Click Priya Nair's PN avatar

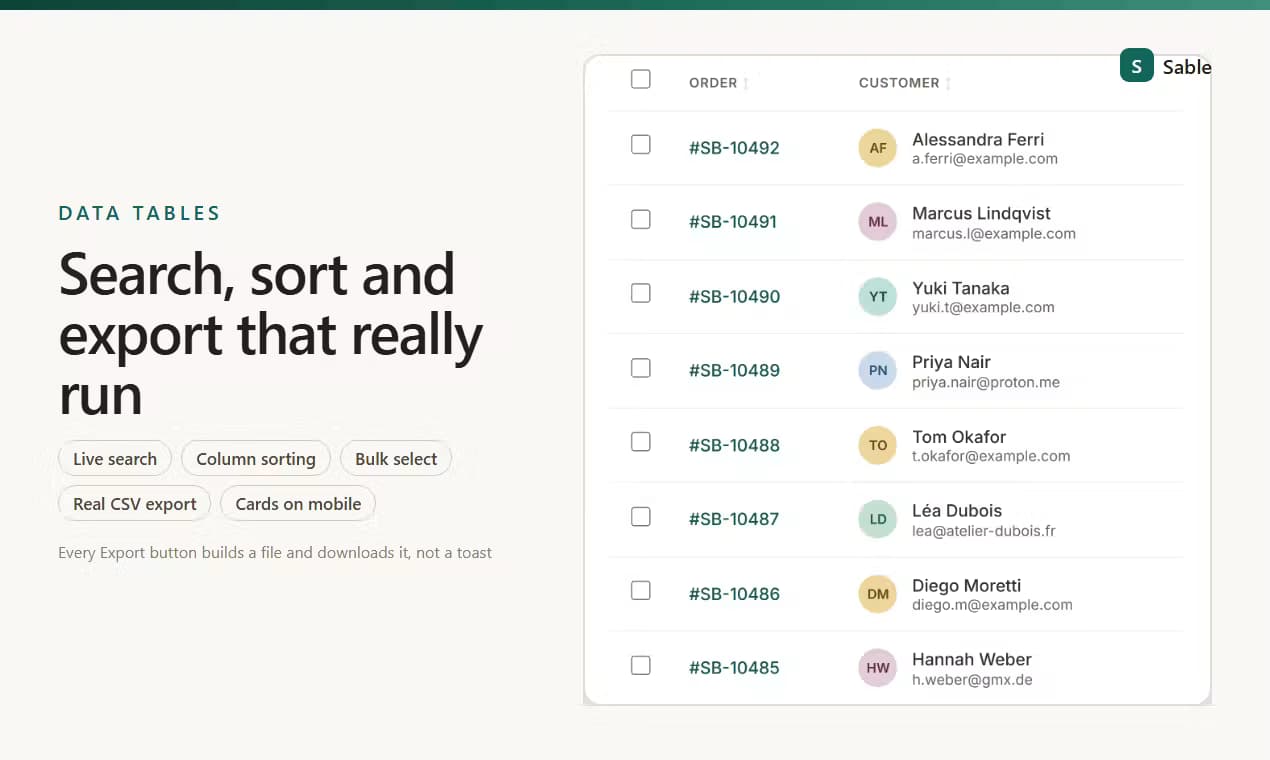tap(878, 370)
